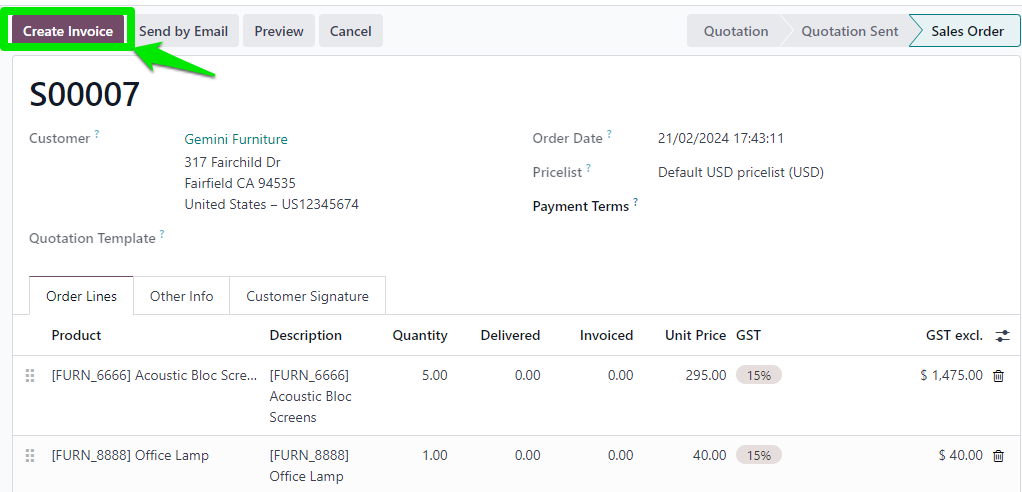
Task: Select the Quotation Sent status stage
Action: [x=849, y=31]
